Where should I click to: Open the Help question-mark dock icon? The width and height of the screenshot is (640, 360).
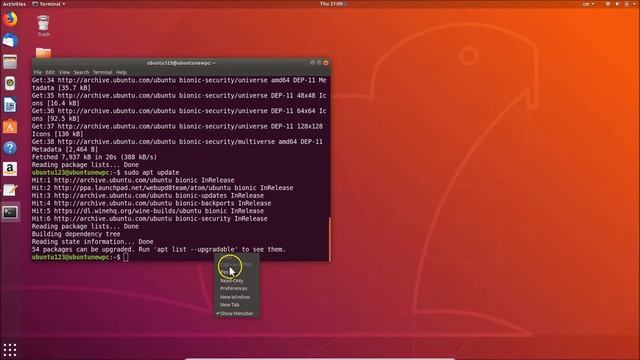tap(10, 148)
